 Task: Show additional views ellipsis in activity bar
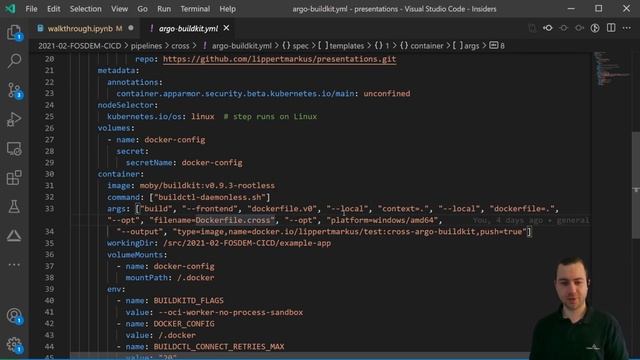14,265
